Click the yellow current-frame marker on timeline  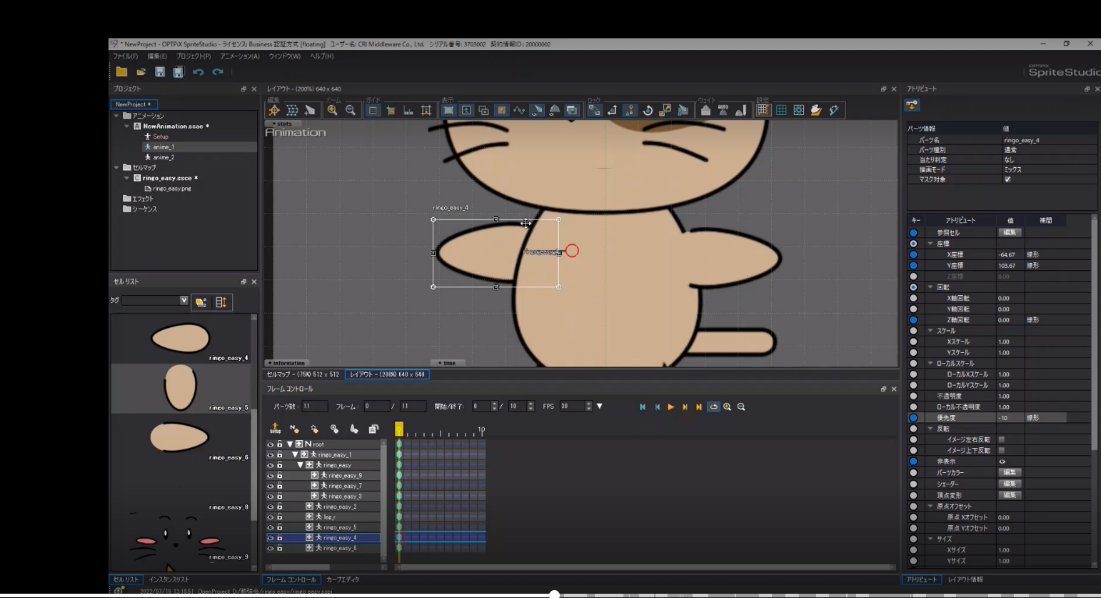399,429
